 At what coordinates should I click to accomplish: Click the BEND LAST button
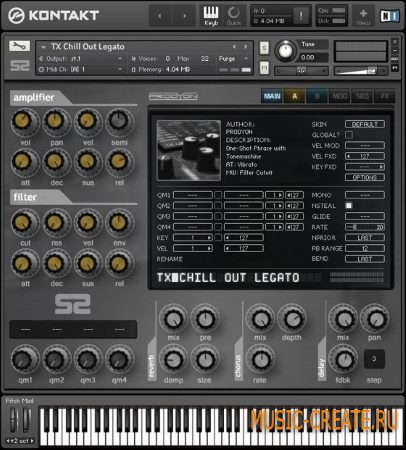pos(365,259)
